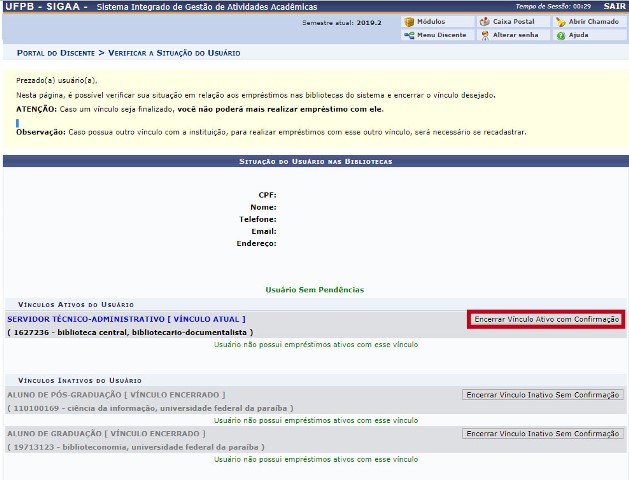This screenshot has height=480, width=629.
Task: Open the Módulos box icon
Action: [409, 21]
